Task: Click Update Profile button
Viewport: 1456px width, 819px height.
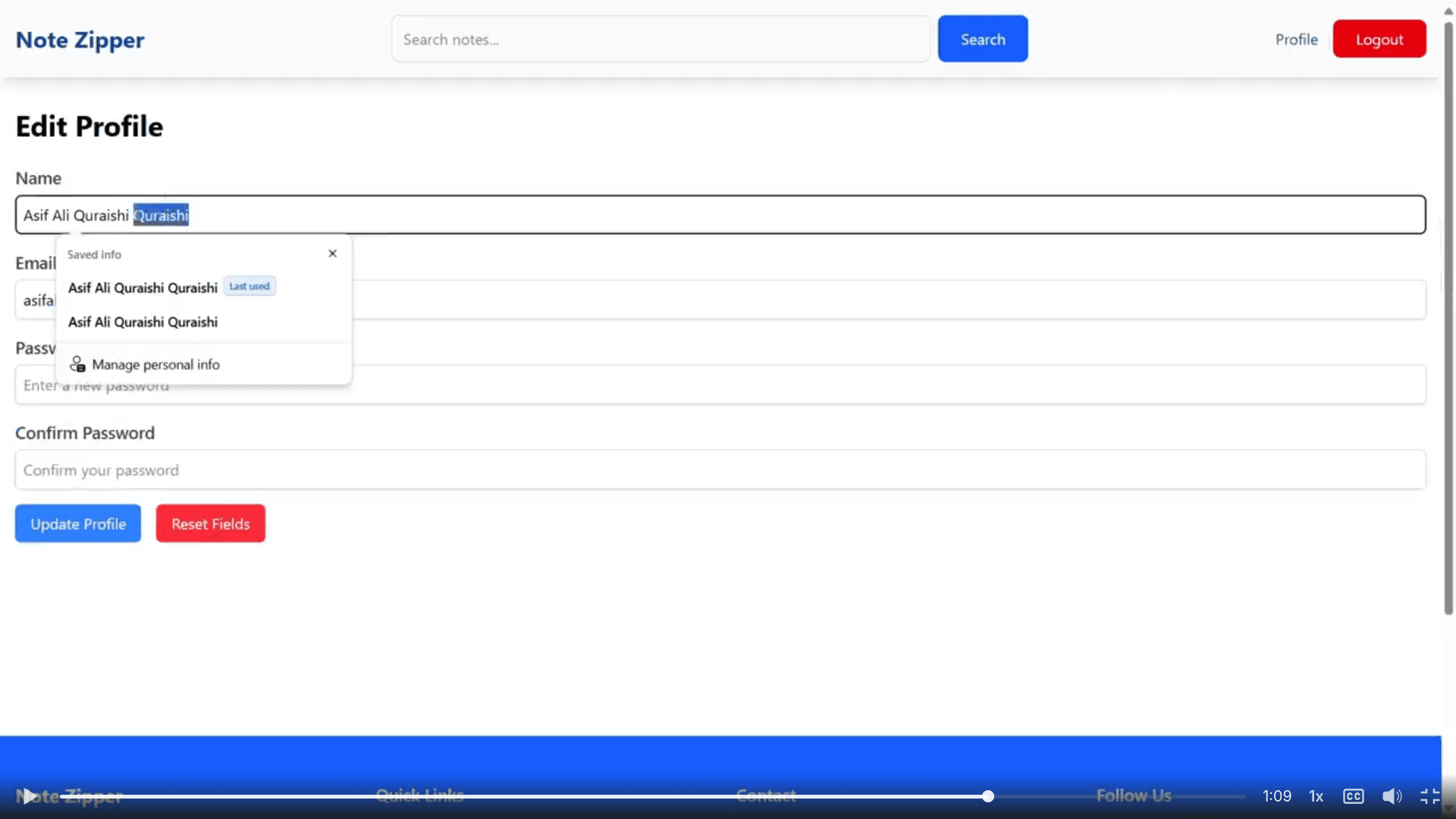Action: pyautogui.click(x=78, y=523)
